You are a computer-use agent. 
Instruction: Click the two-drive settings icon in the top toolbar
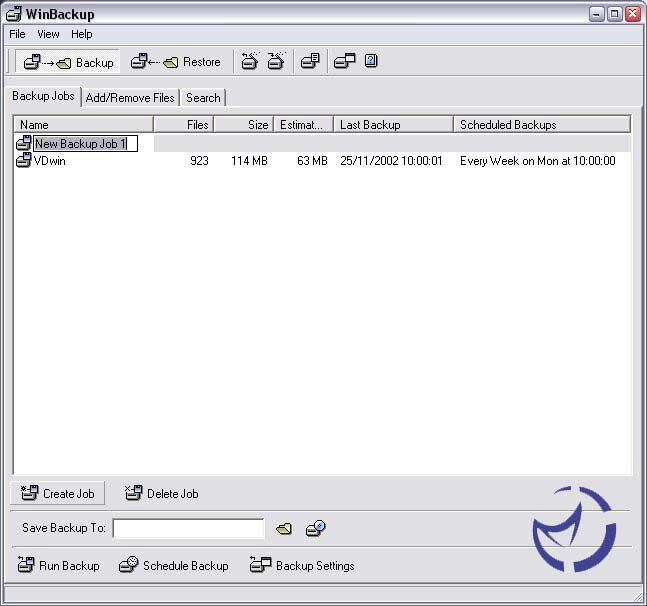point(344,62)
